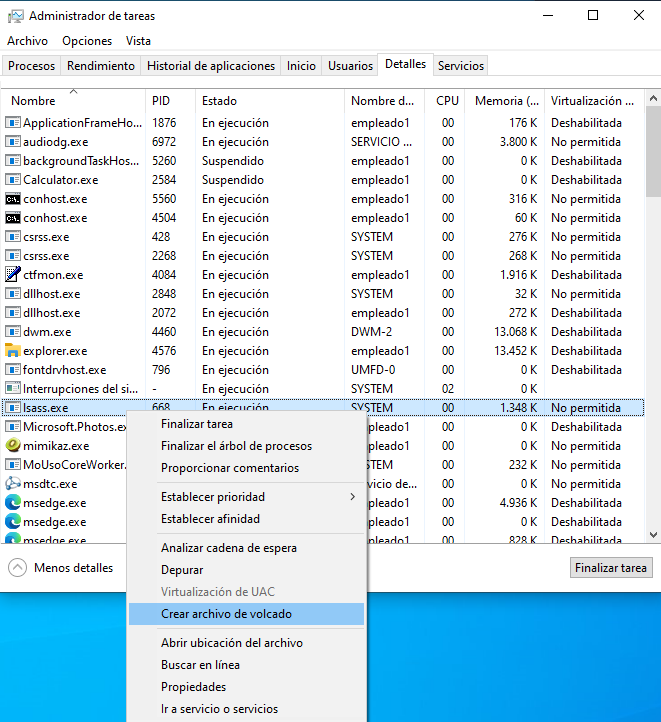Click the lsass.exe process icon
Viewport: 661px width, 722px height.
coord(13,408)
